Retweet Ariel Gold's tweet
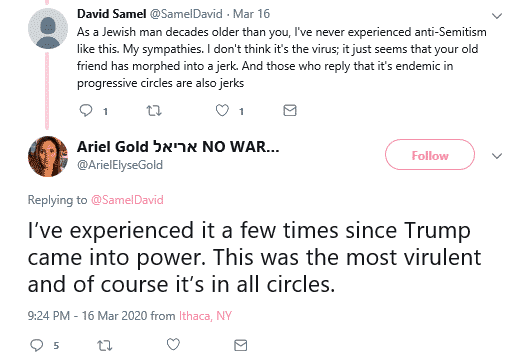This screenshot has width=528, height=361. 105,345
